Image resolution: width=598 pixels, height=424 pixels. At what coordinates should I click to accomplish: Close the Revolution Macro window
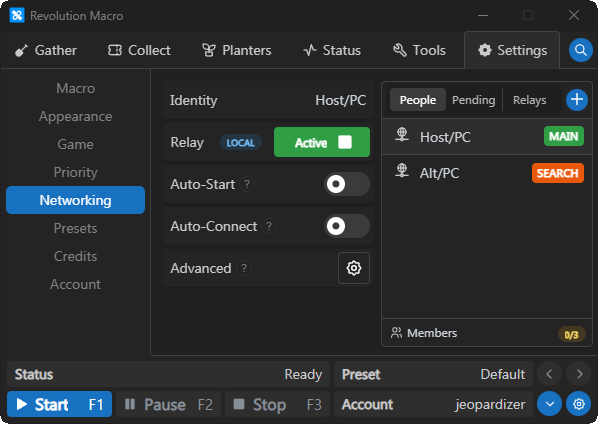[574, 15]
